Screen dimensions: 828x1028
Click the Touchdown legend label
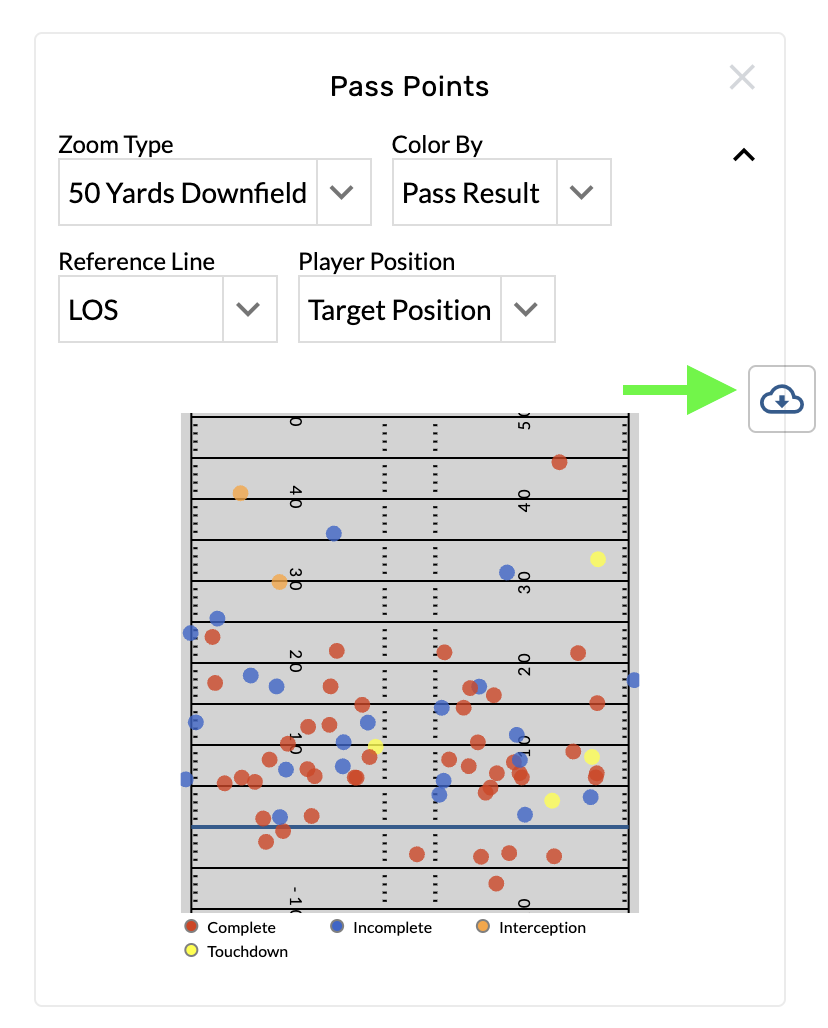247,952
